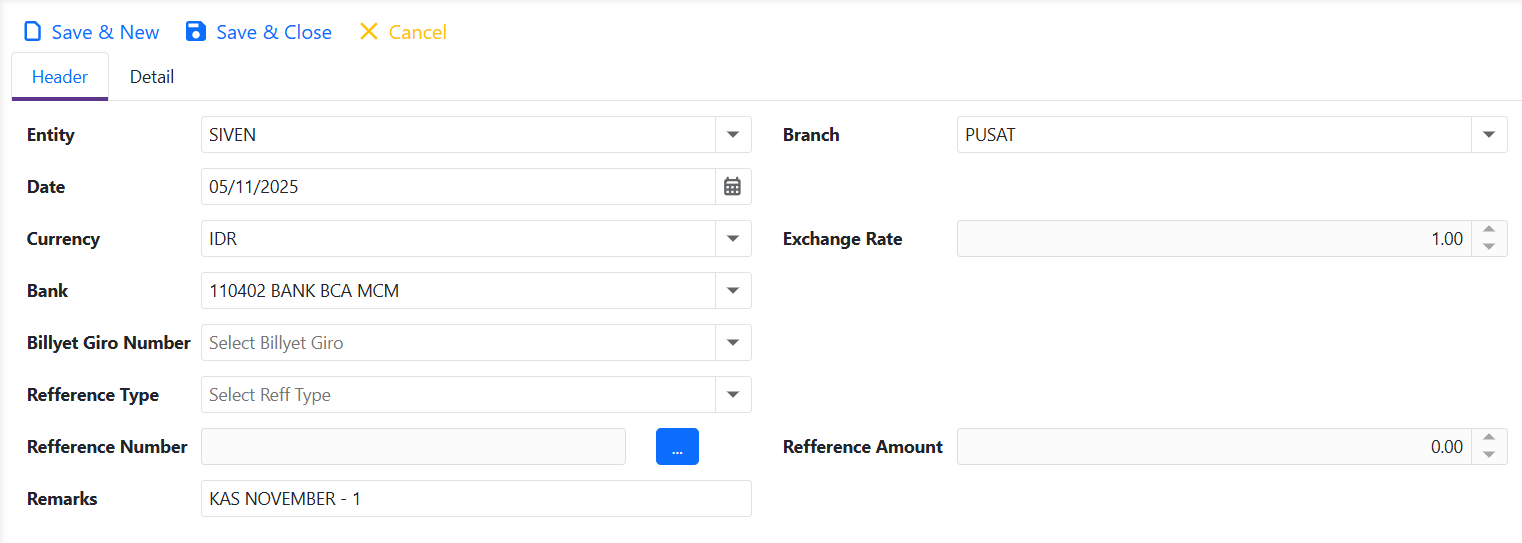
Task: Expand the Currency dropdown arrow
Action: click(x=733, y=239)
